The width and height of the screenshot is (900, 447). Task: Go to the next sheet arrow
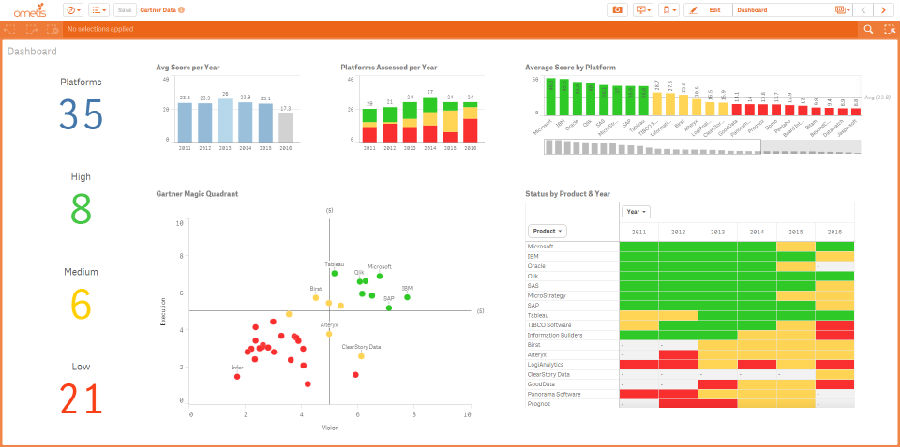[x=883, y=10]
